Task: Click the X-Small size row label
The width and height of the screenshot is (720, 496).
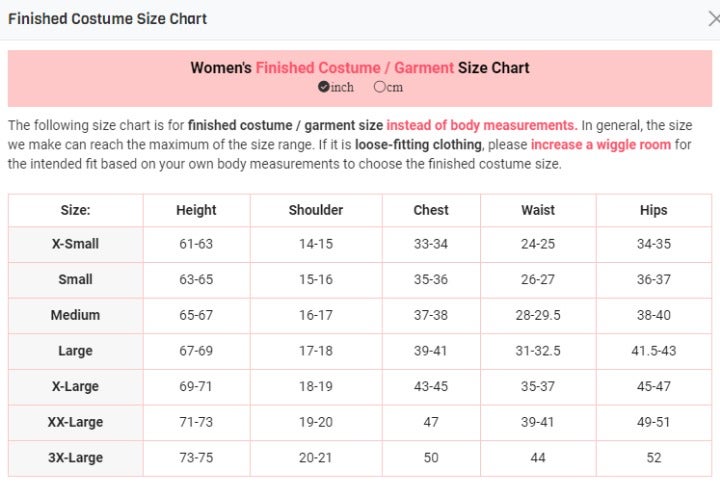Action: click(75, 244)
